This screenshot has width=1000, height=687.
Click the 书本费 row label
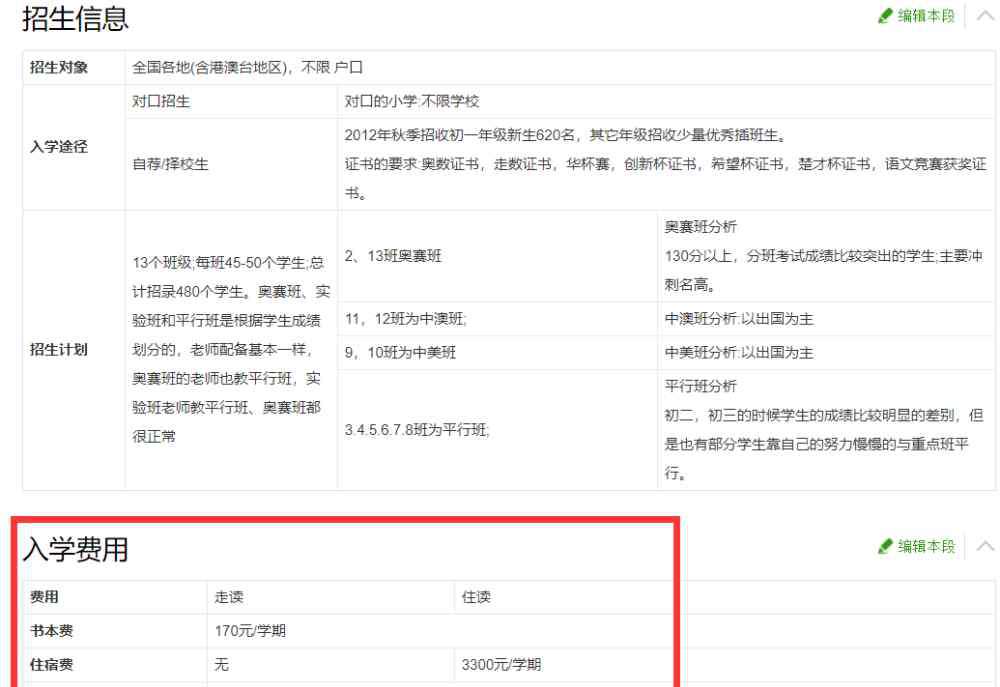(x=51, y=631)
